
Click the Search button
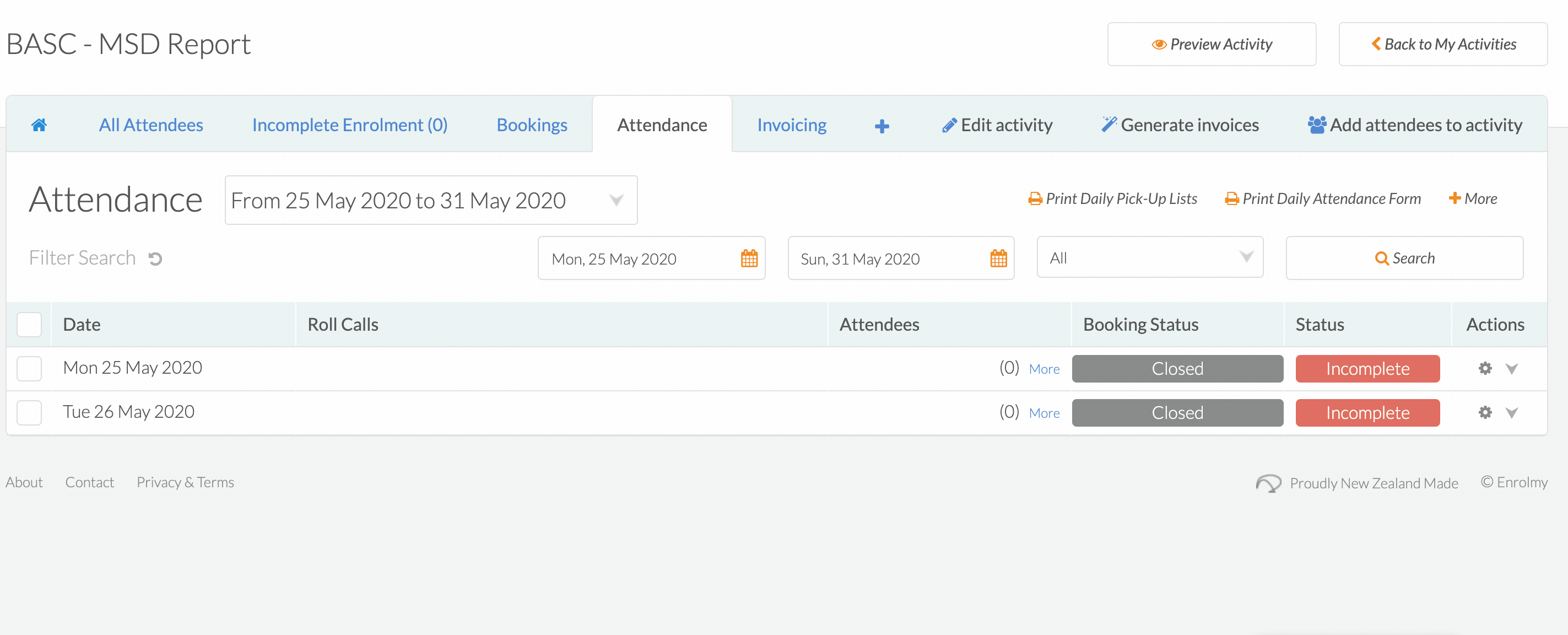tap(1404, 258)
